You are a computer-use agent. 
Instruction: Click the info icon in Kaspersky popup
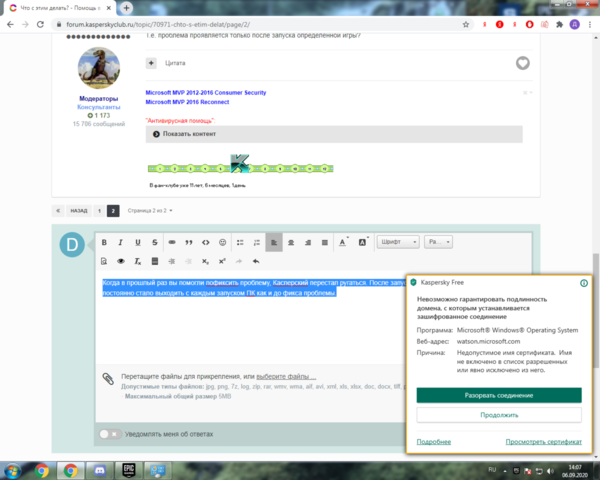click(x=584, y=283)
